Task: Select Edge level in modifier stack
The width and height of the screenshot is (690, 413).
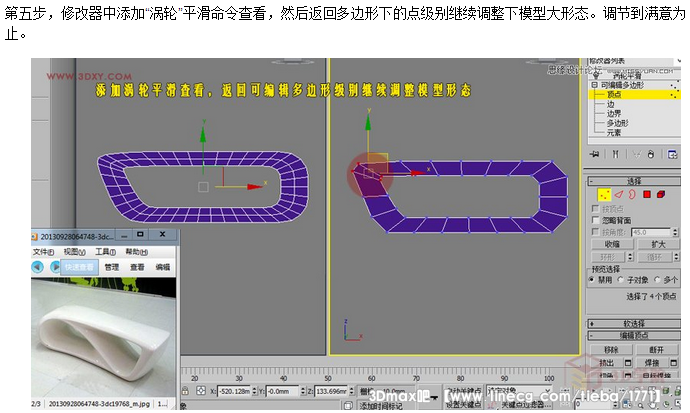Action: [x=610, y=104]
